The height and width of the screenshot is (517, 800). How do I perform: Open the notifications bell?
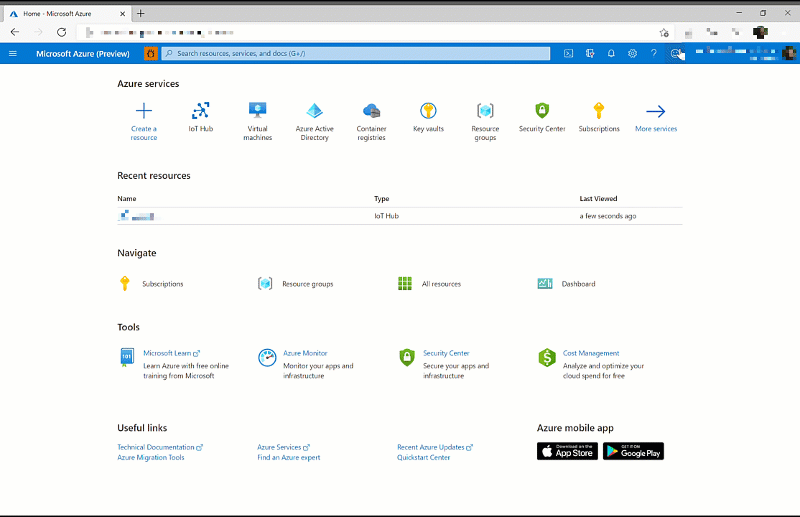pyautogui.click(x=611, y=54)
